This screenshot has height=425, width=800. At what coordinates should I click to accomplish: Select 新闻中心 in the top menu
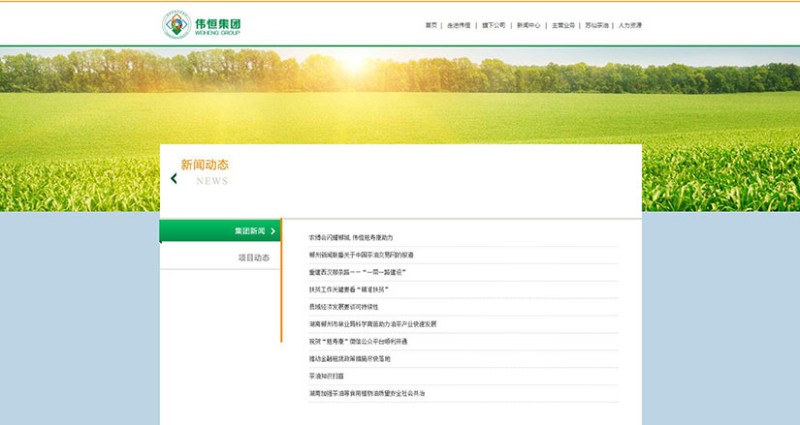pos(529,25)
